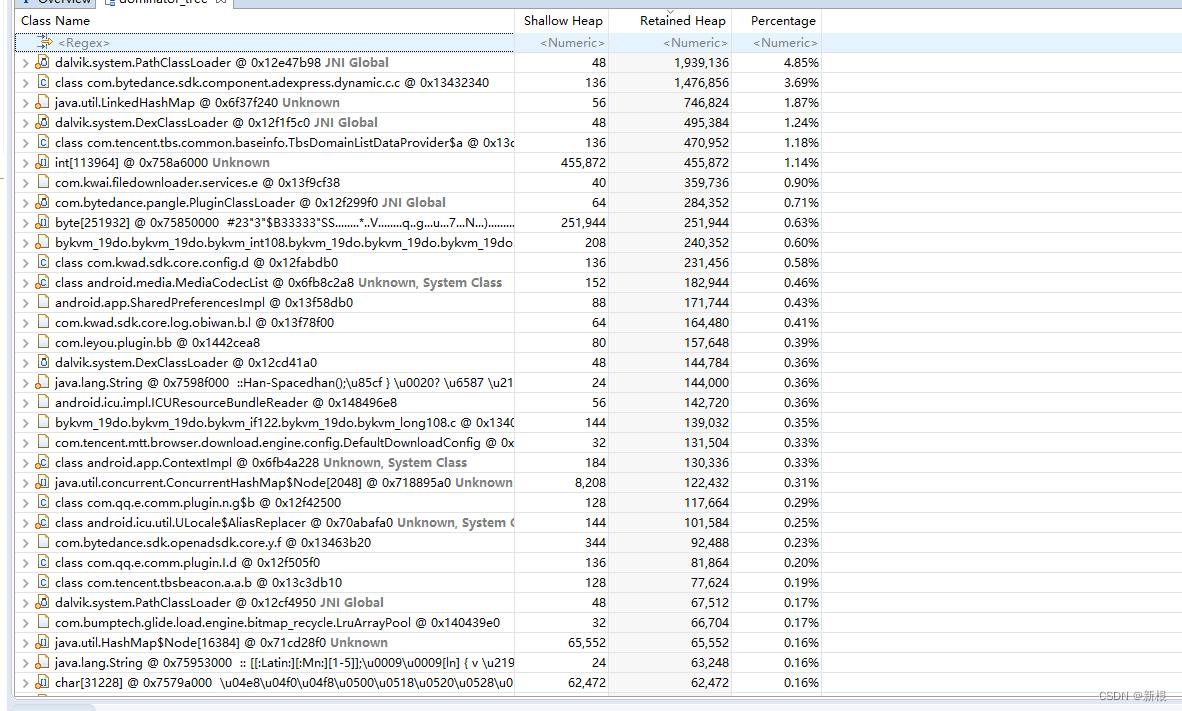
Task: Click the Class Name Regex filter field
Action: point(264,43)
